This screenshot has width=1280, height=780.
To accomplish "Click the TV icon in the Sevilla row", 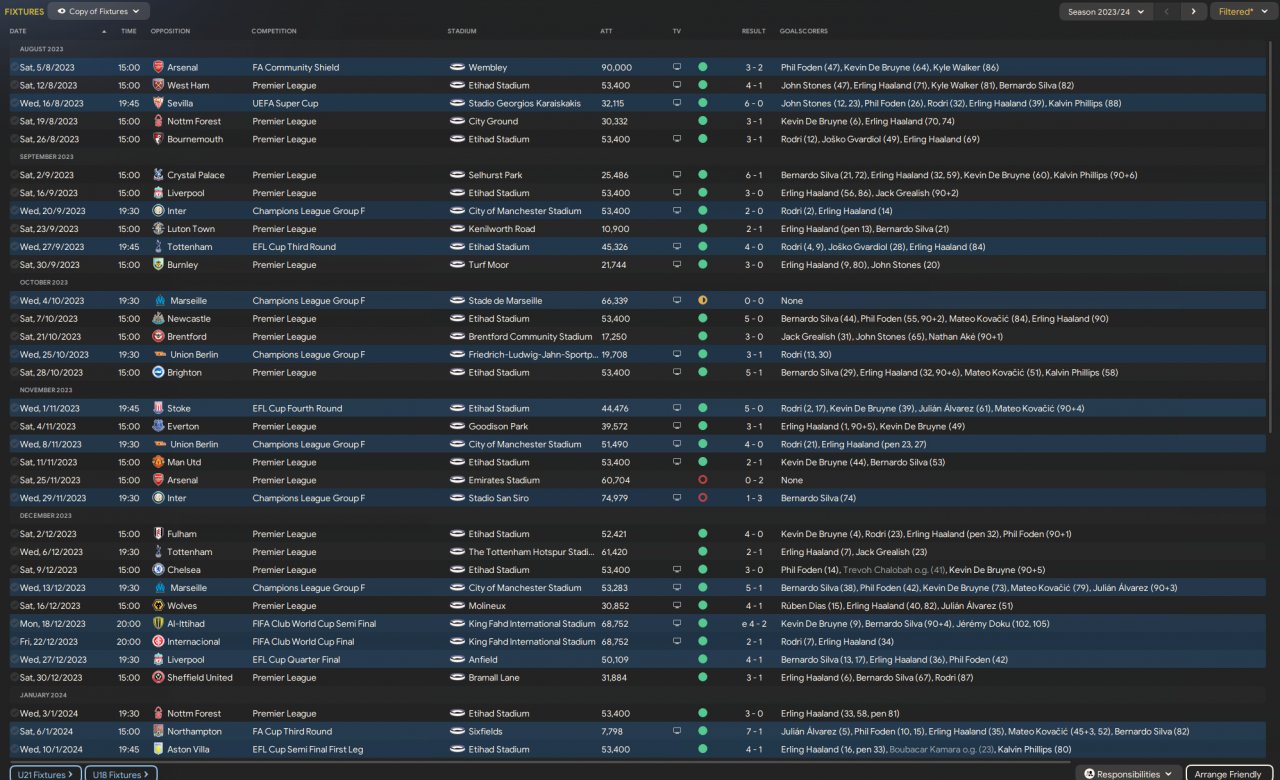I will (677, 103).
